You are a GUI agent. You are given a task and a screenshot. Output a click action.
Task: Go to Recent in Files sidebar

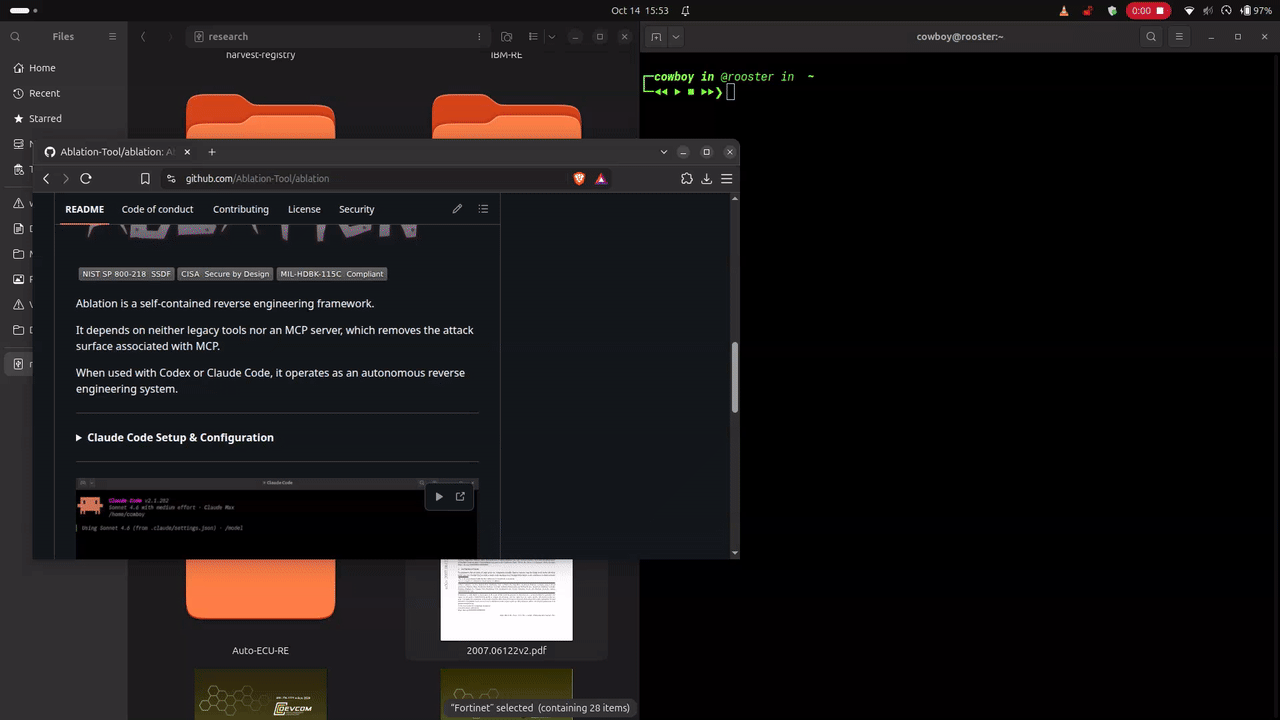(45, 93)
